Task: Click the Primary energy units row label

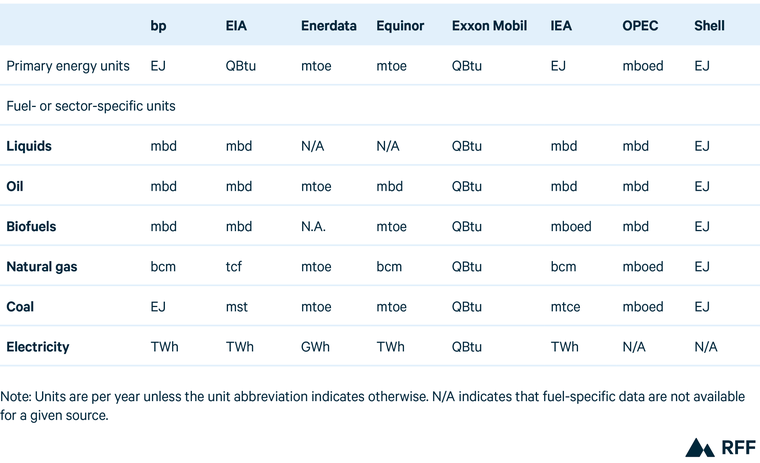Action: point(68,66)
